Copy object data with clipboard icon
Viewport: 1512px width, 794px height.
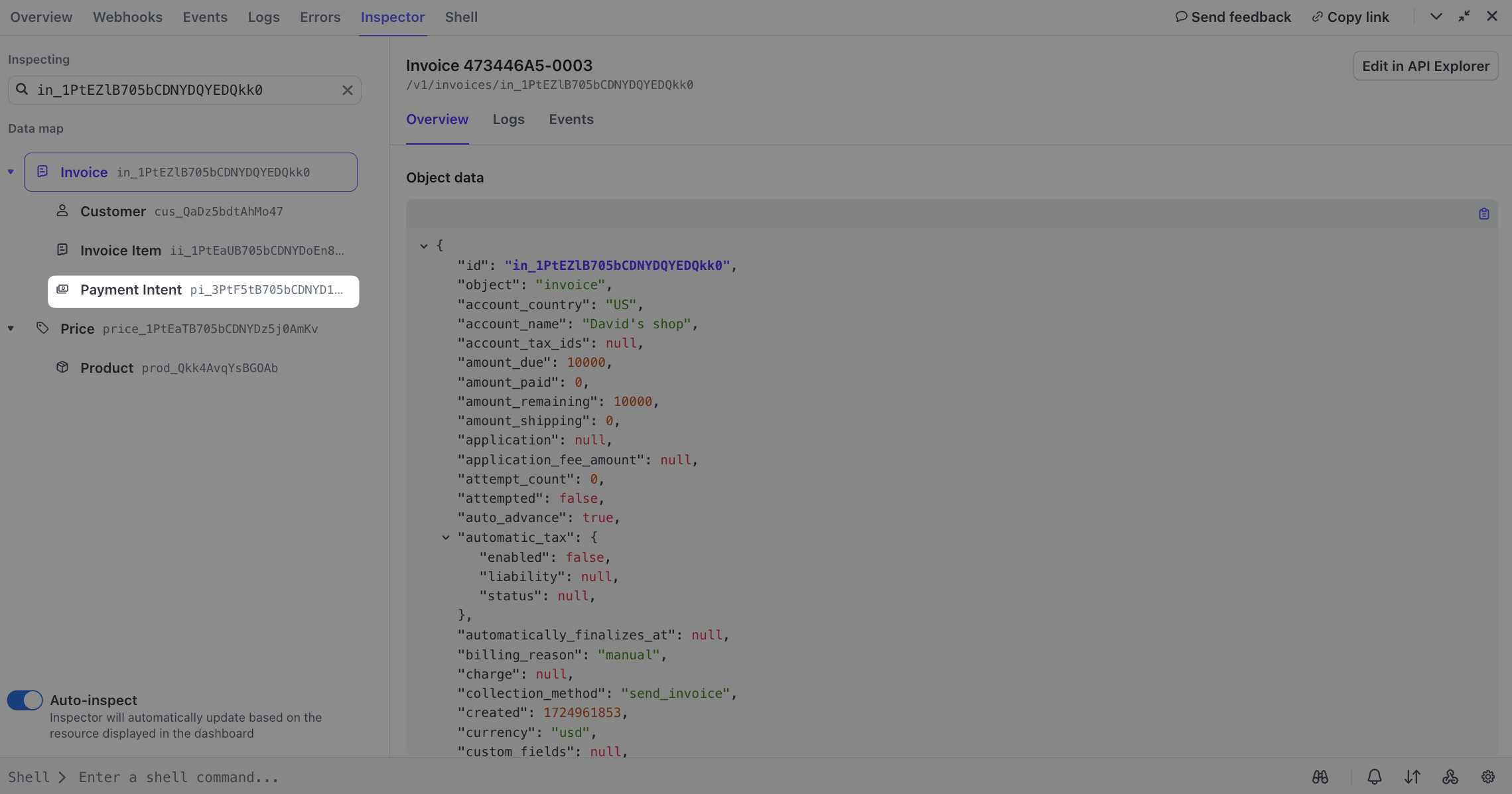1483,214
